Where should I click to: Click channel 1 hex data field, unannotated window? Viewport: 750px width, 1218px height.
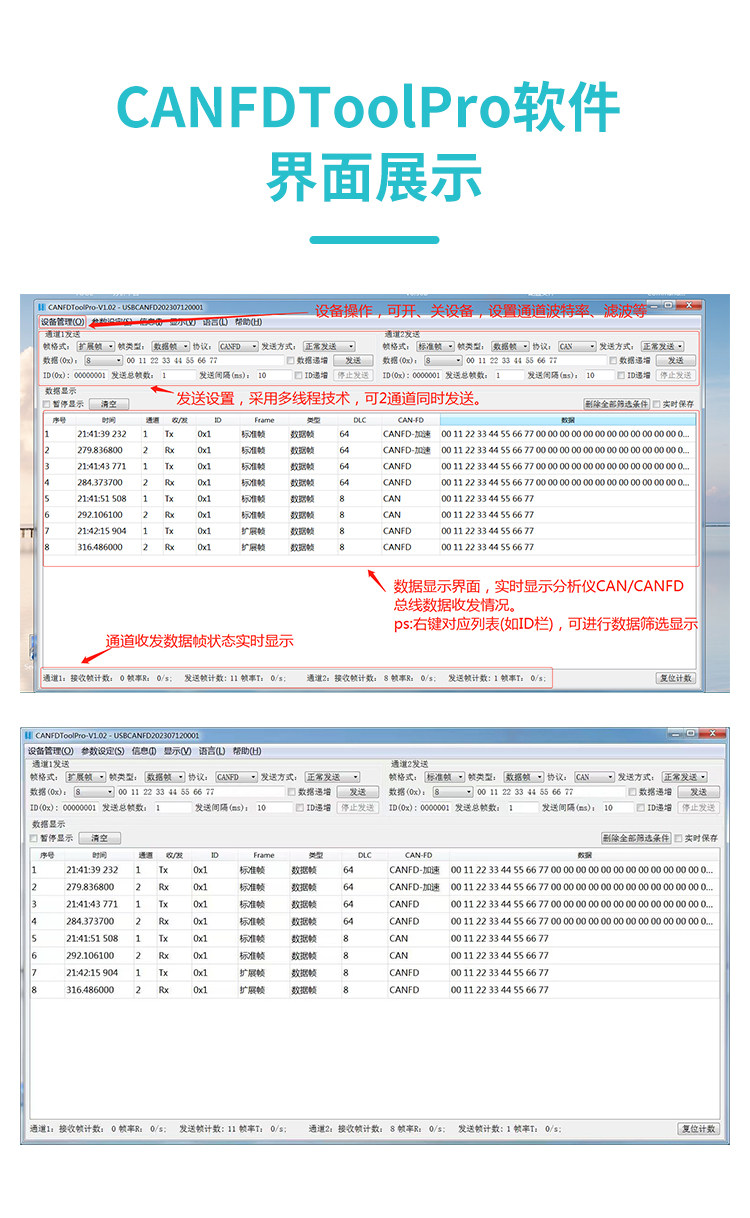click(x=200, y=792)
